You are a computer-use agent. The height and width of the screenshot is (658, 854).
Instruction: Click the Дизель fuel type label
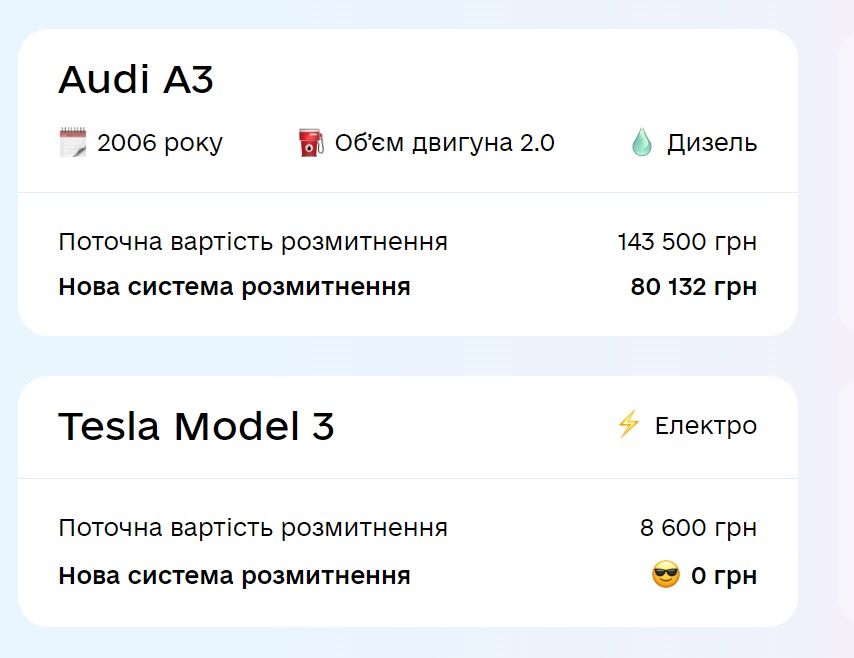[x=712, y=143]
